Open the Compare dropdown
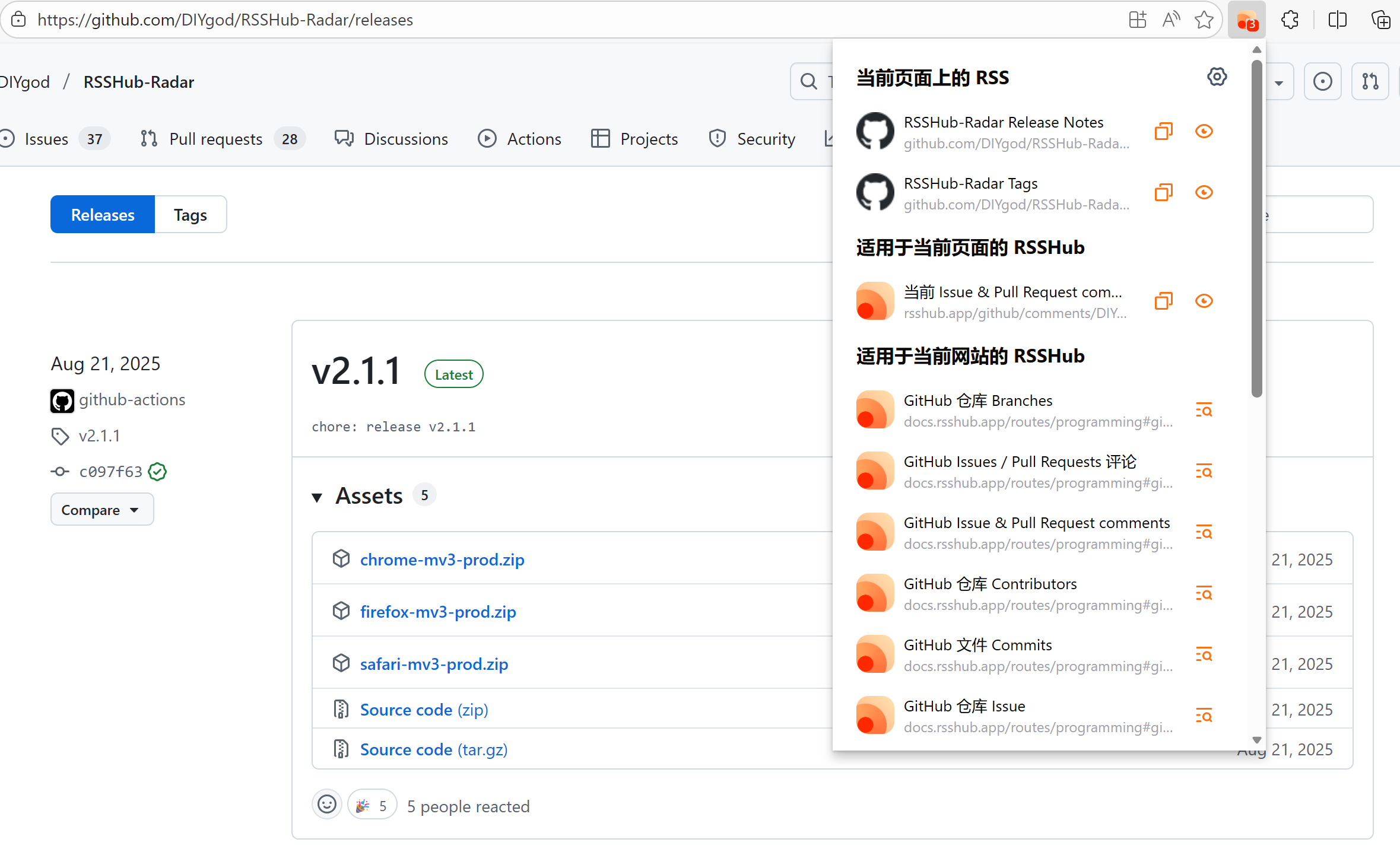The image size is (1400, 855). (101, 510)
